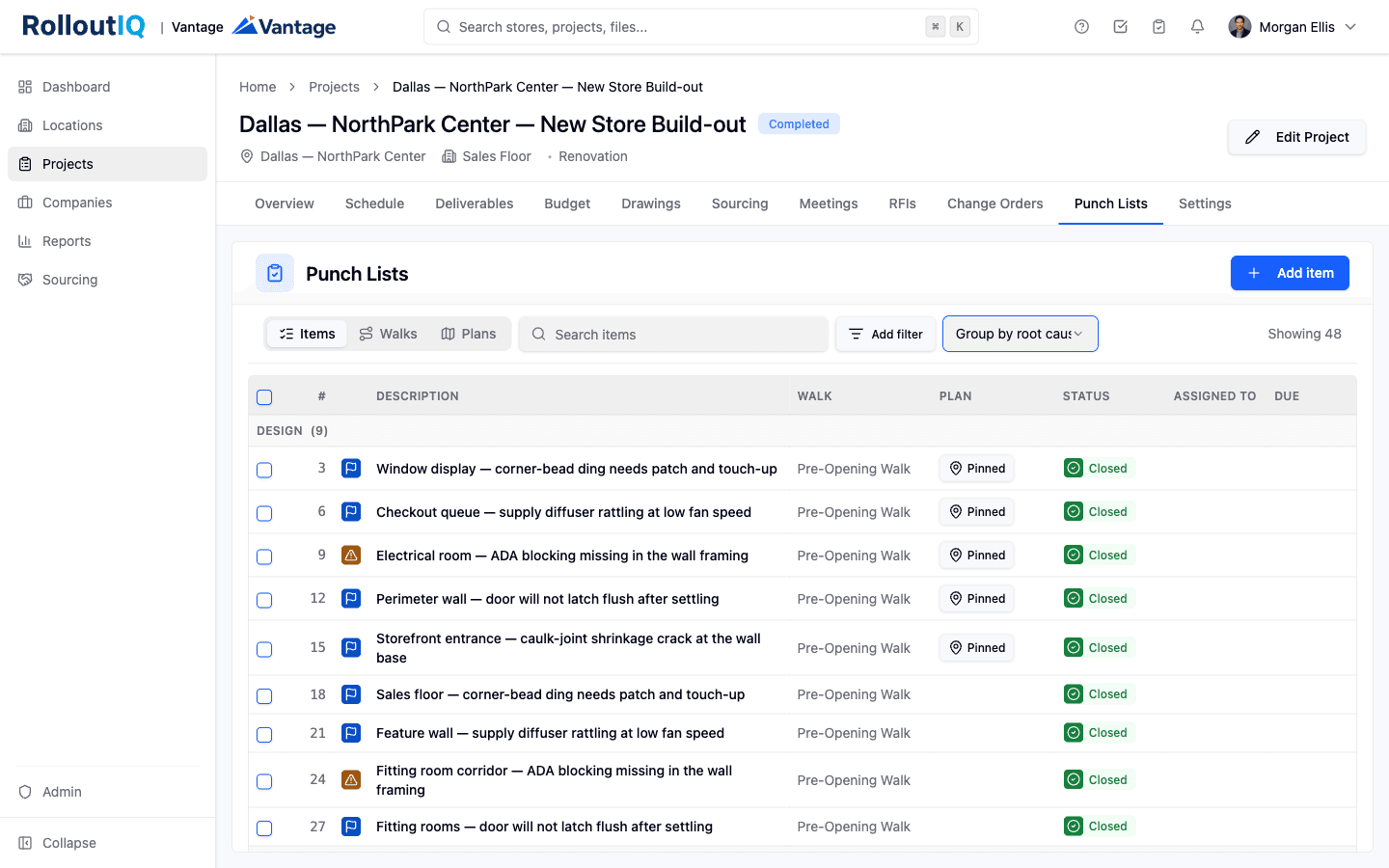
Task: Switch to the Change Orders tab
Action: click(995, 203)
